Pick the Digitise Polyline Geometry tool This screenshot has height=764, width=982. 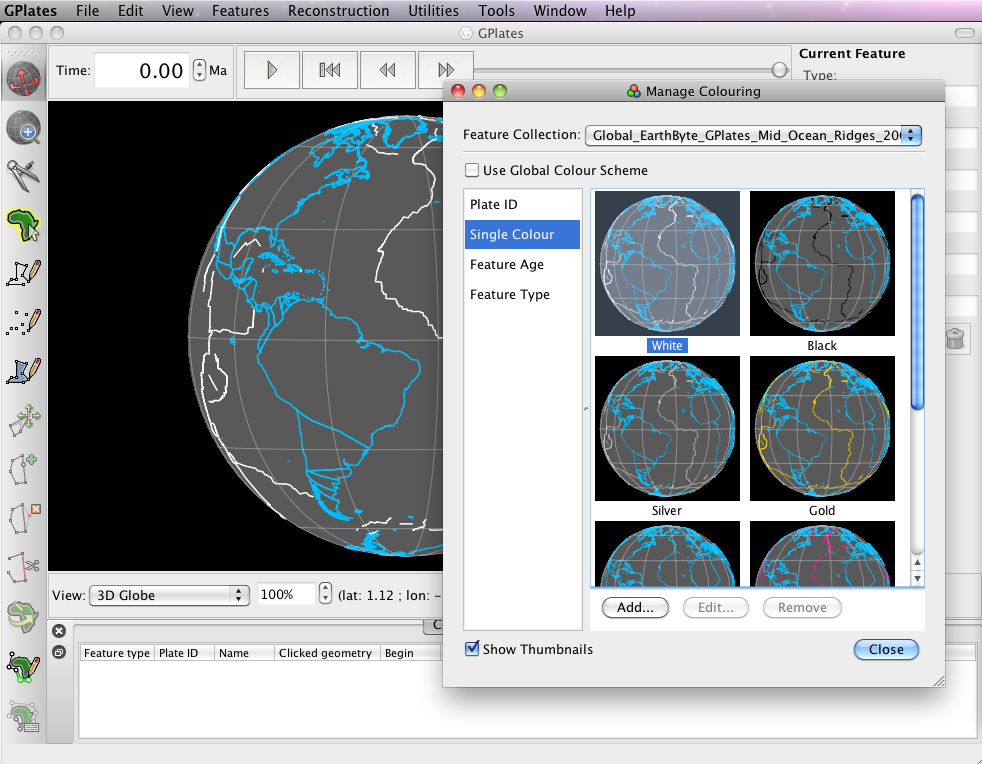point(24,273)
